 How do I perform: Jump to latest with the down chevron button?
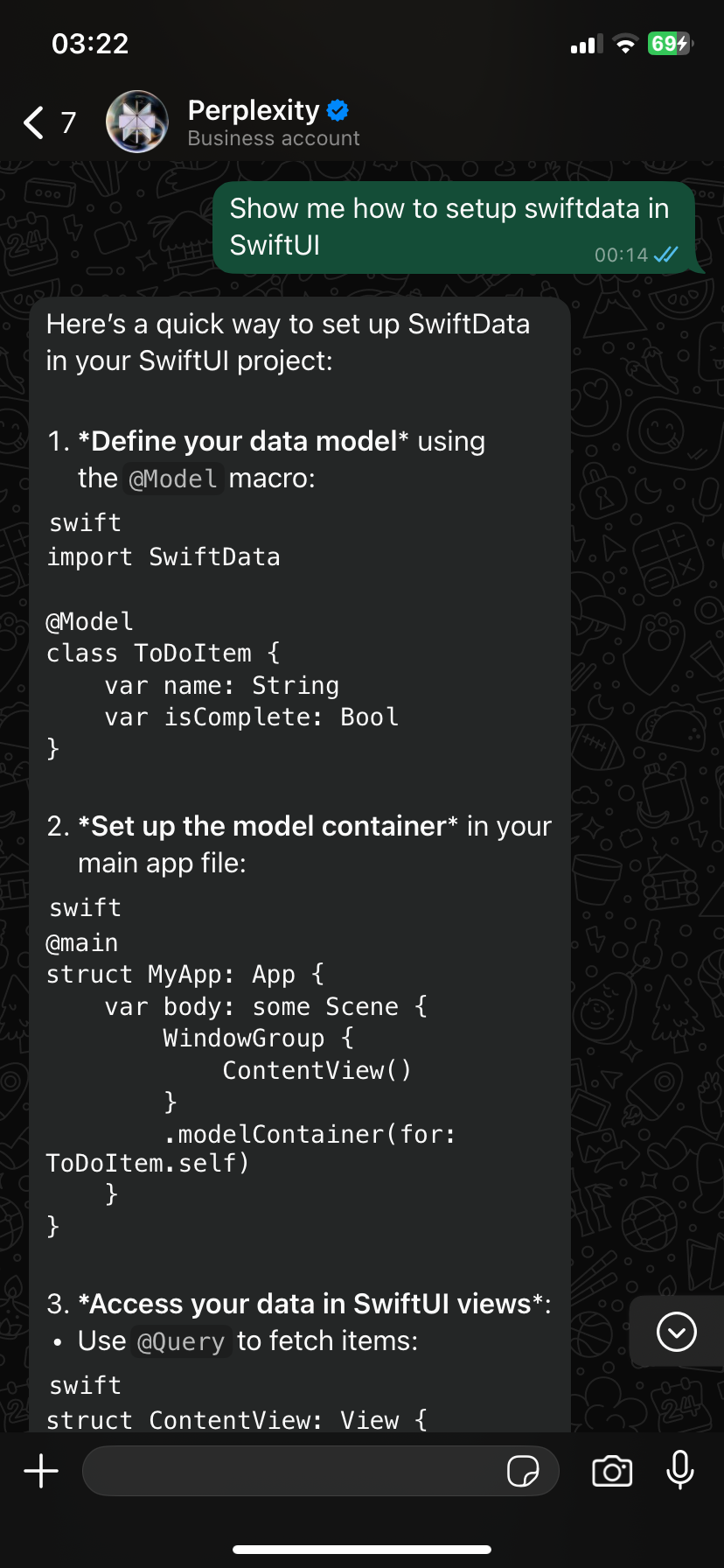tap(677, 1332)
